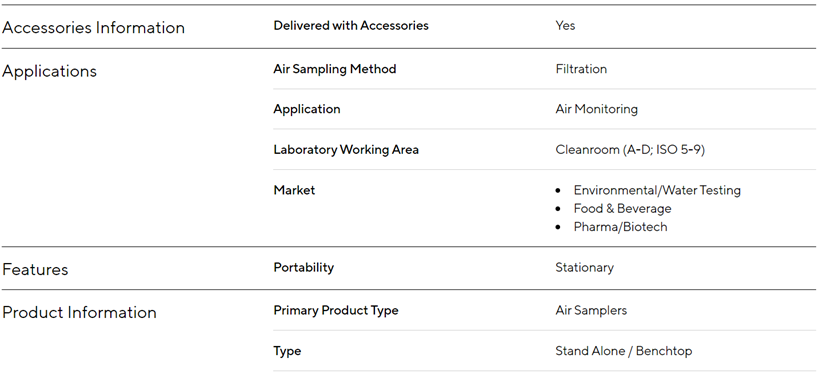Viewport: 819px width, 374px height.
Task: Click the Air Samplers value
Action: [x=591, y=310]
